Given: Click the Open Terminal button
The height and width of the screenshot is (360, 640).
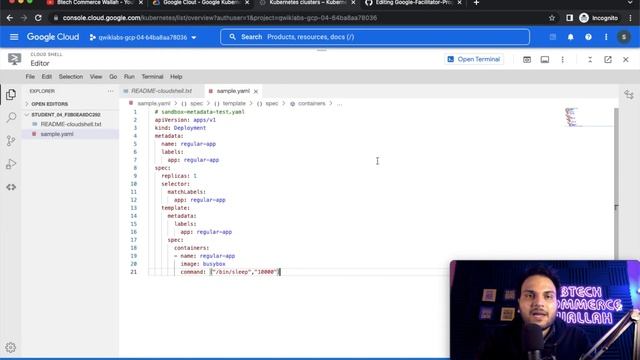Looking at the screenshot, I should pos(474,60).
